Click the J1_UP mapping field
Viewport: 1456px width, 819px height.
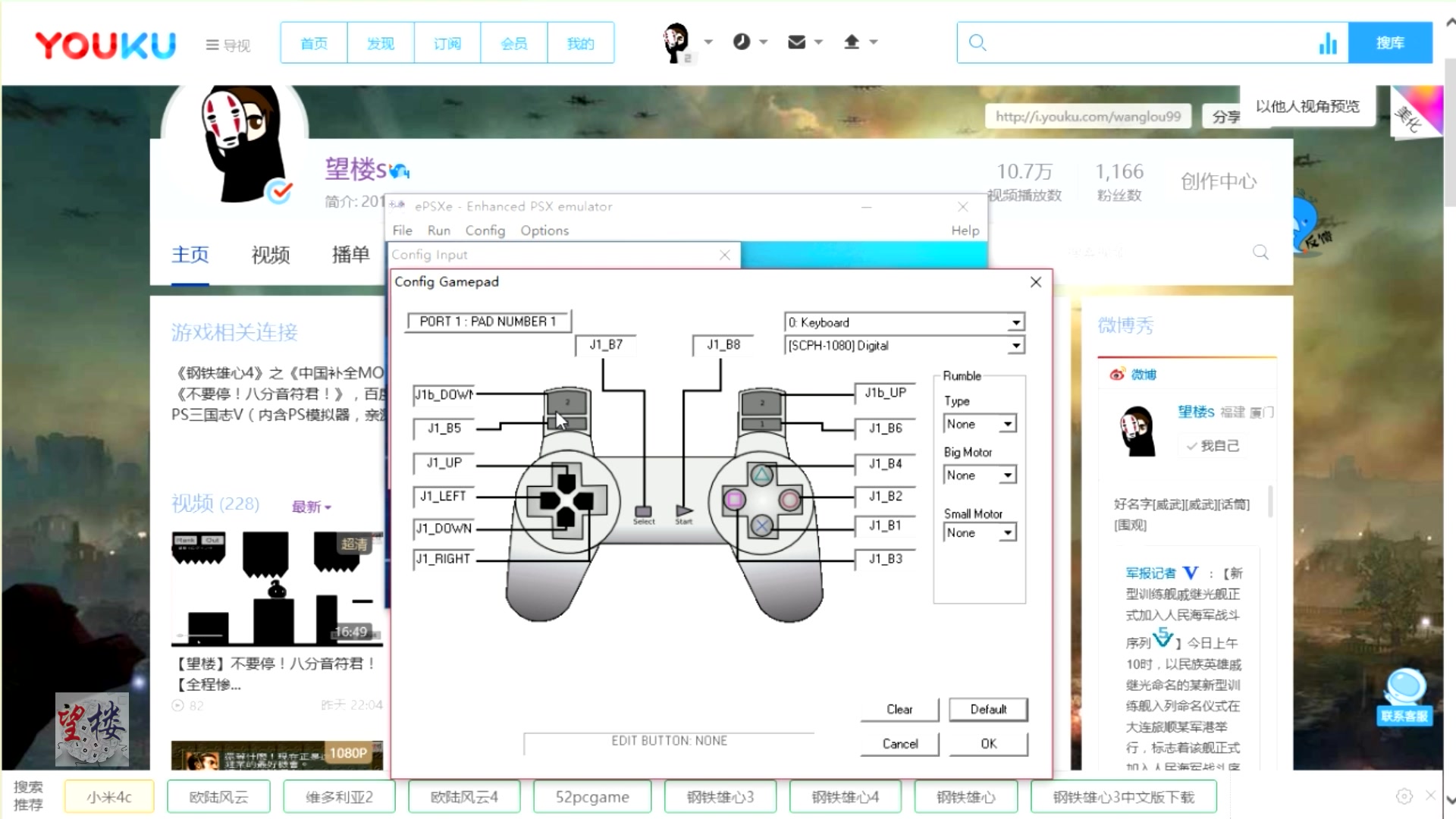[x=444, y=463]
